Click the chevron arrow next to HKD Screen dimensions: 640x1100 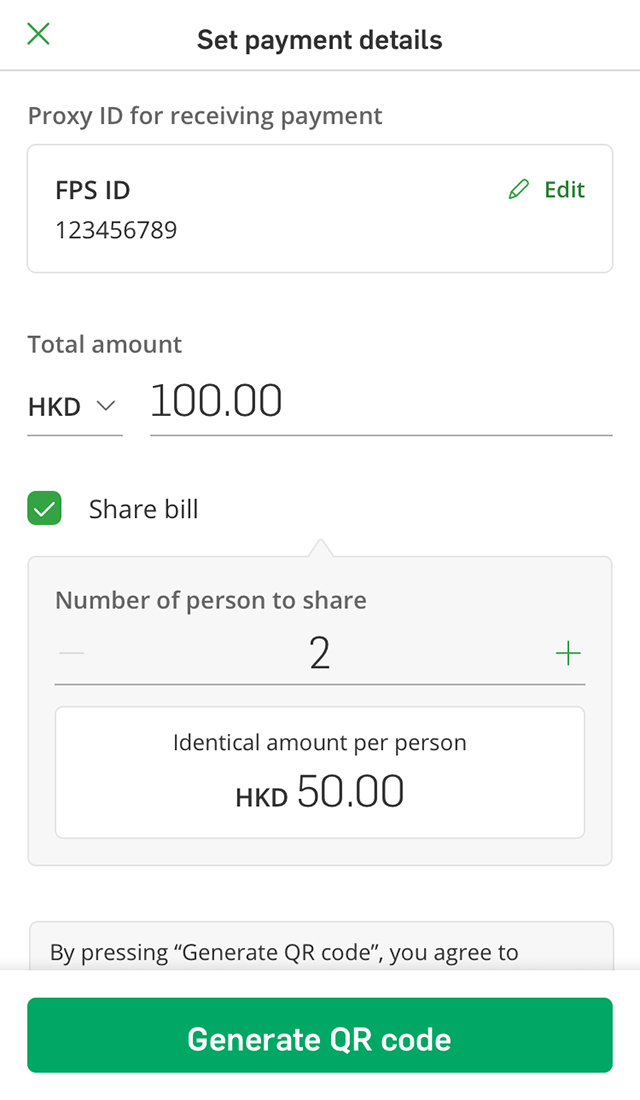105,406
